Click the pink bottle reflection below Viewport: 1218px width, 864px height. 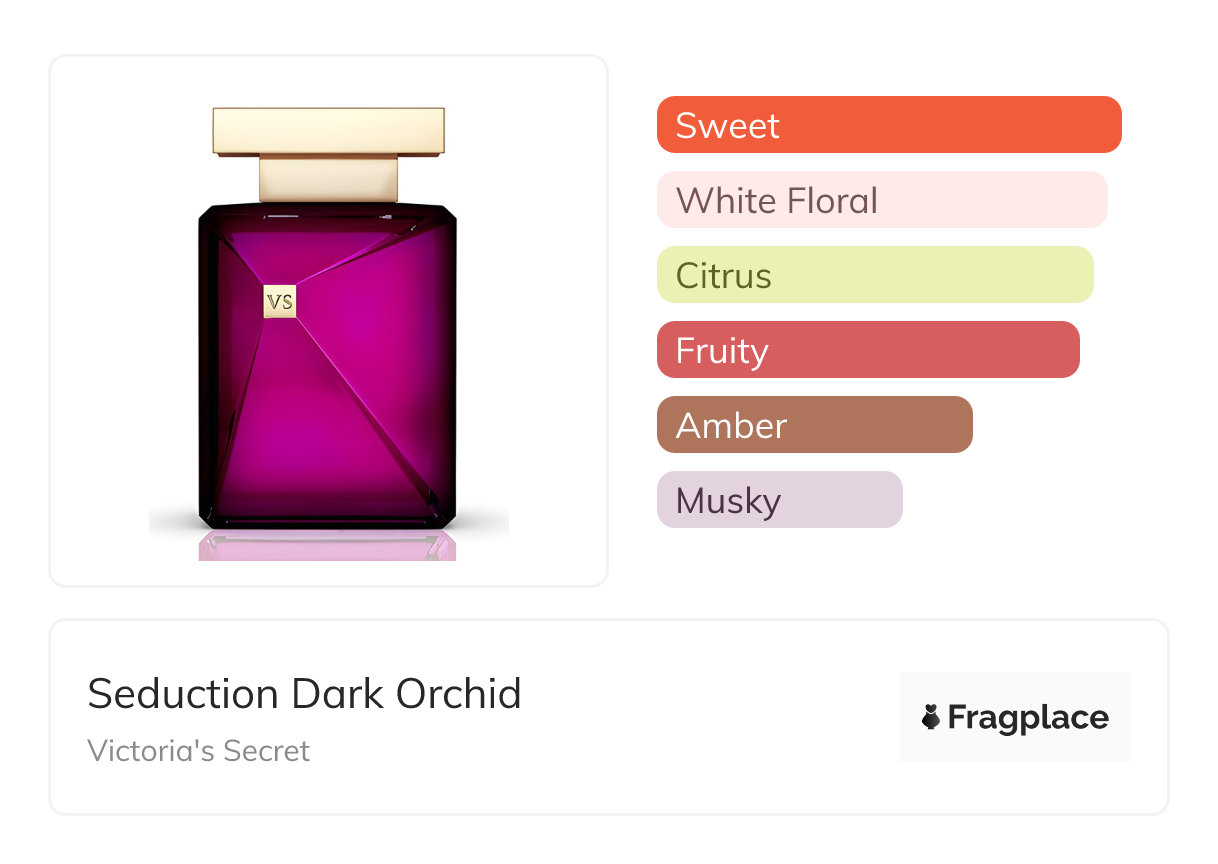click(x=327, y=546)
